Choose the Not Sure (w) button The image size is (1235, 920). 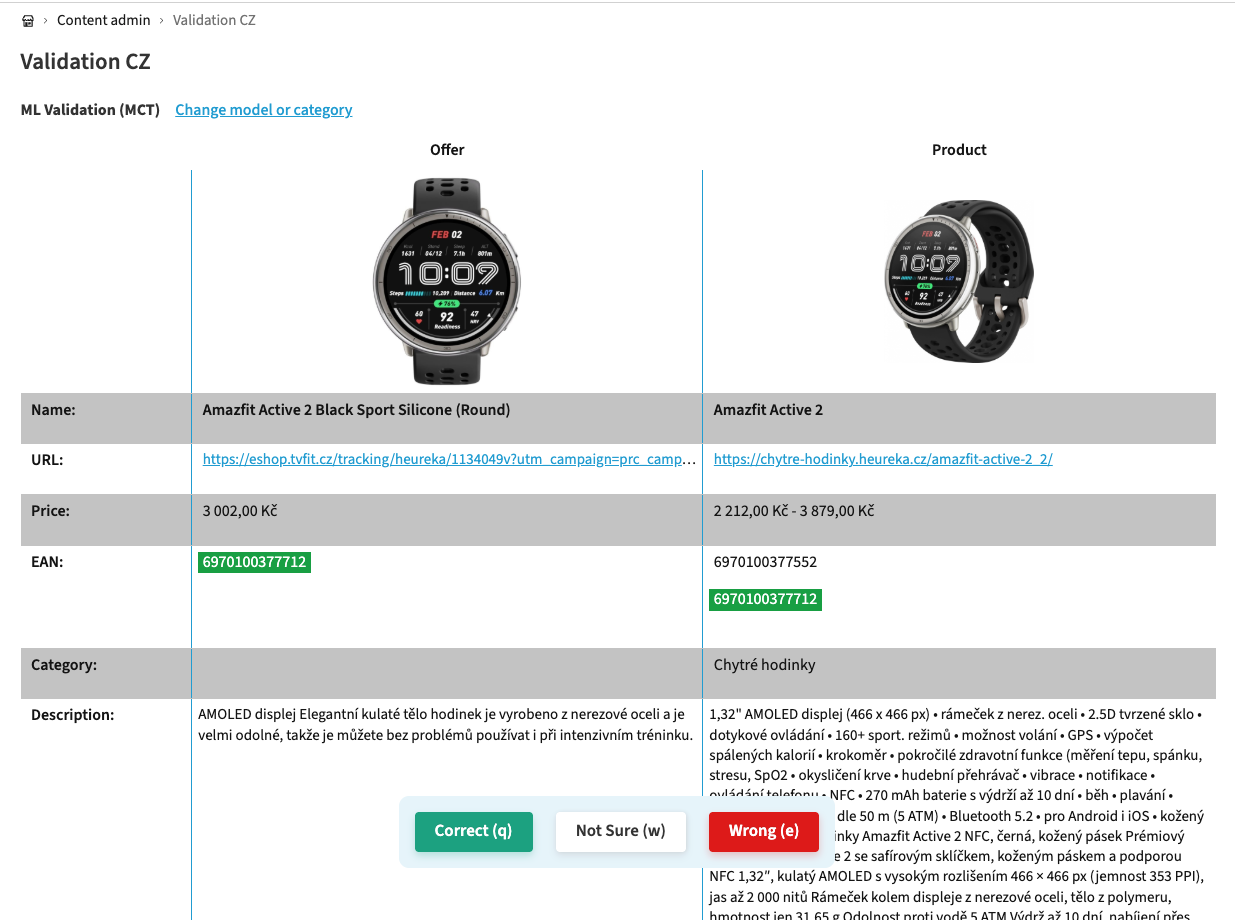[x=621, y=831]
